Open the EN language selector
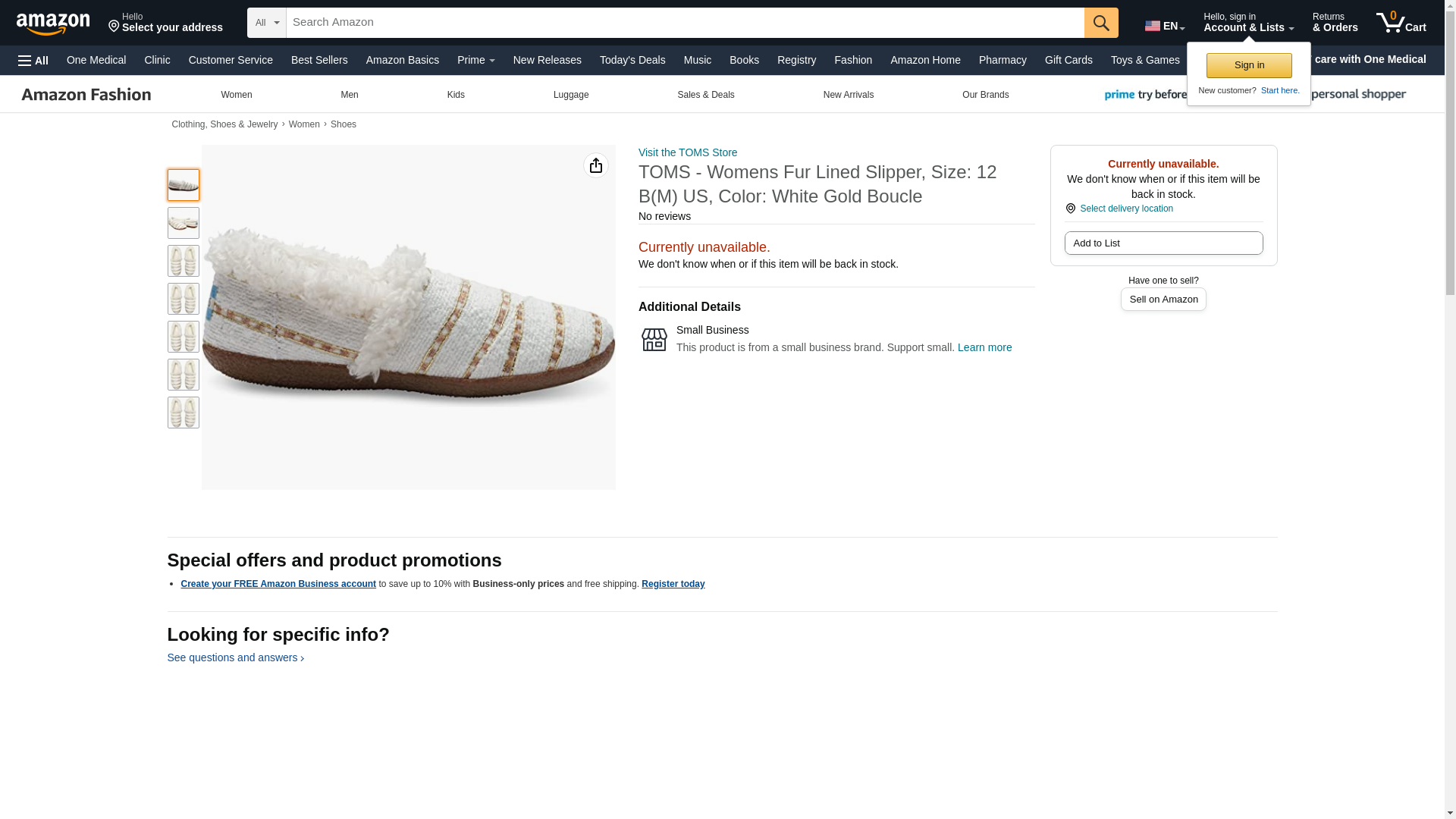Image resolution: width=1456 pixels, height=819 pixels. pyautogui.click(x=1165, y=26)
